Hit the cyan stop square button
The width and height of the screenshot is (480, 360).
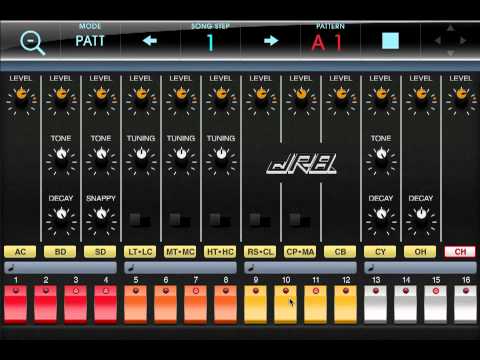[x=390, y=41]
